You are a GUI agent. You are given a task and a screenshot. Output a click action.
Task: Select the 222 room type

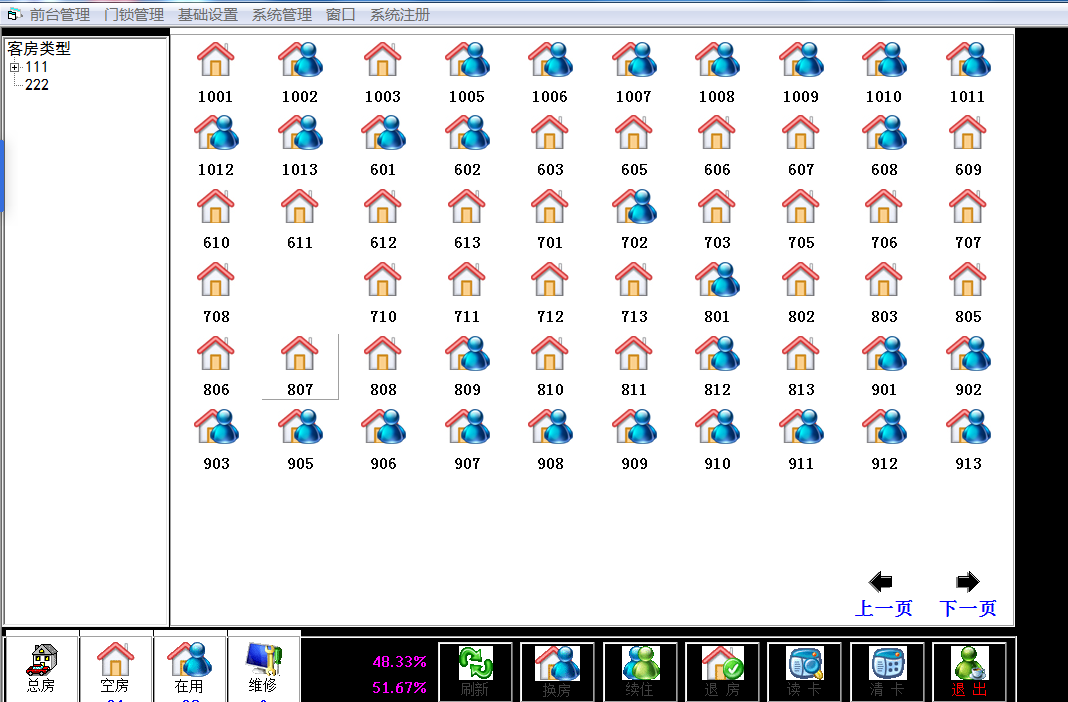coord(37,85)
